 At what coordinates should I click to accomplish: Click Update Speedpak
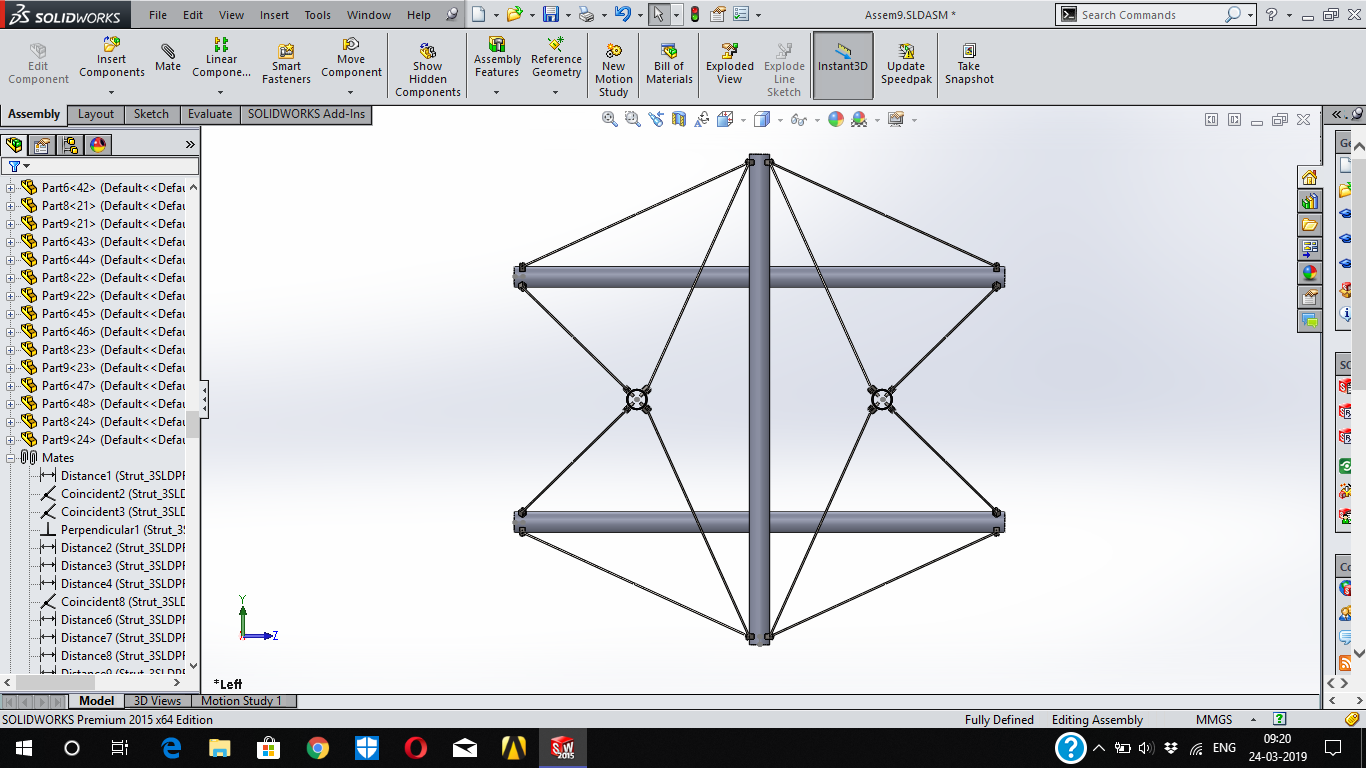(905, 64)
